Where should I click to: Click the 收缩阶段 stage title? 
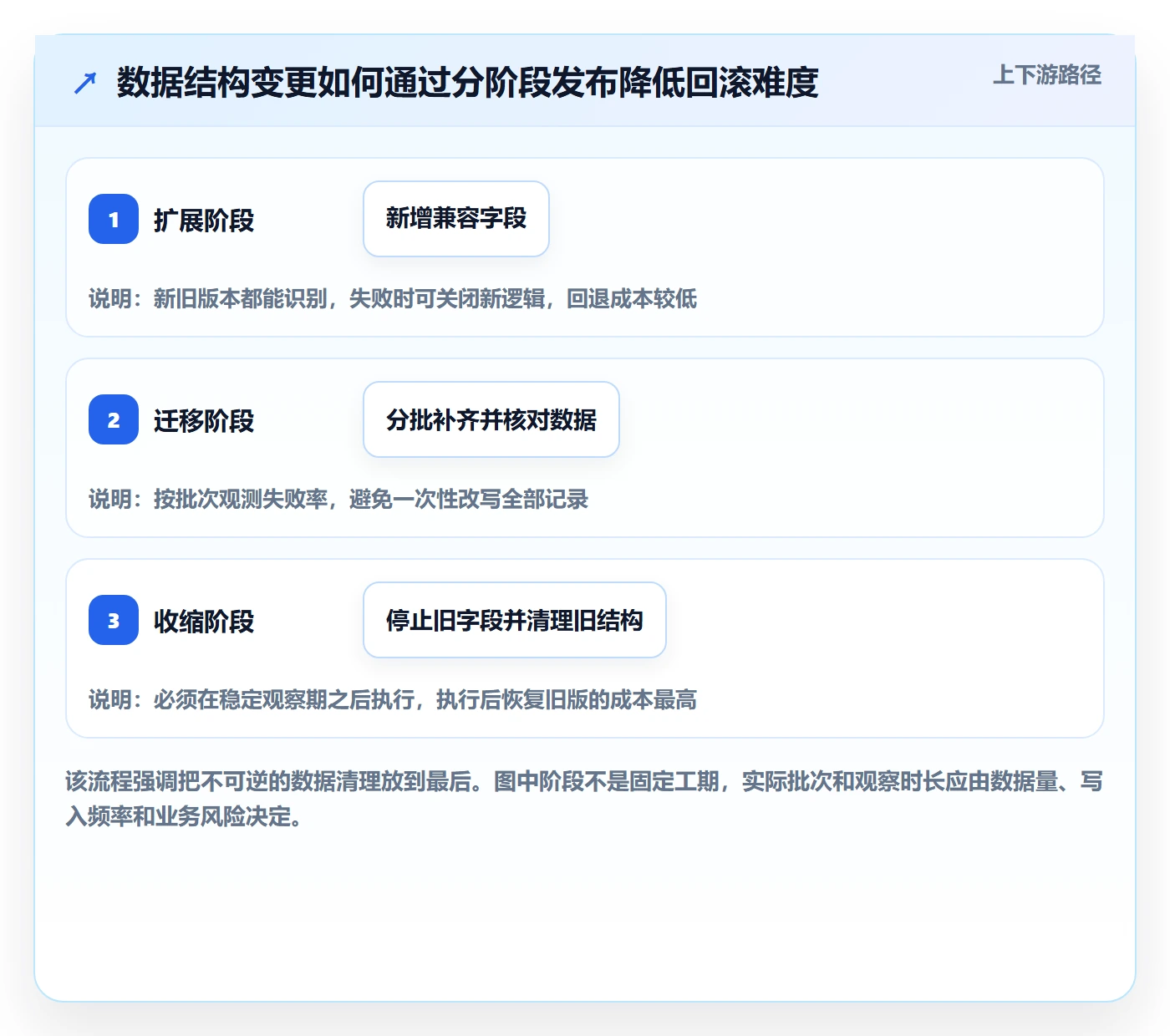coord(204,622)
